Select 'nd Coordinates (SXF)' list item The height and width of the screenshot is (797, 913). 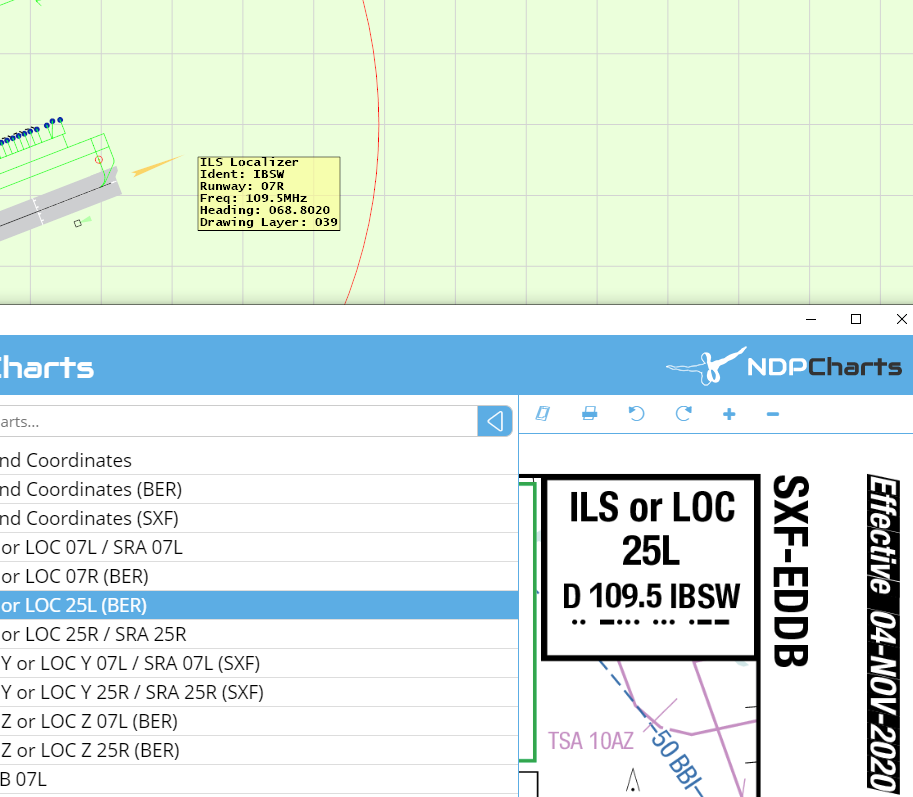pos(90,518)
